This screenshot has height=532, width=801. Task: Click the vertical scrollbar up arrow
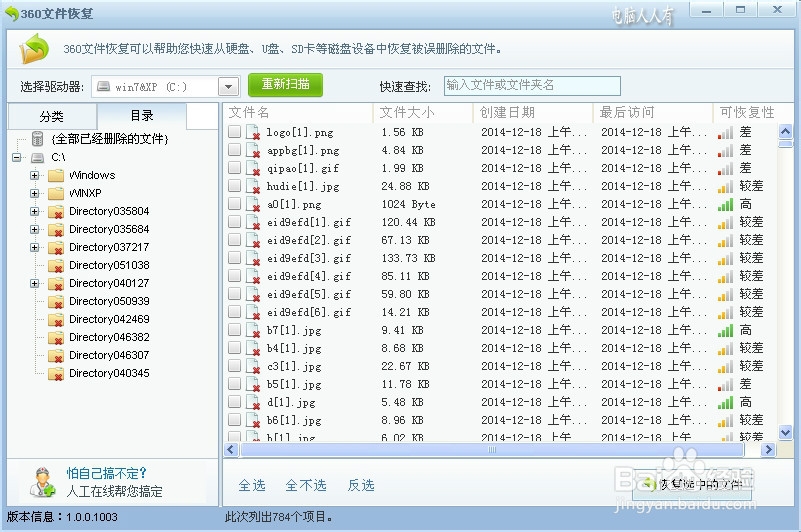[x=786, y=131]
